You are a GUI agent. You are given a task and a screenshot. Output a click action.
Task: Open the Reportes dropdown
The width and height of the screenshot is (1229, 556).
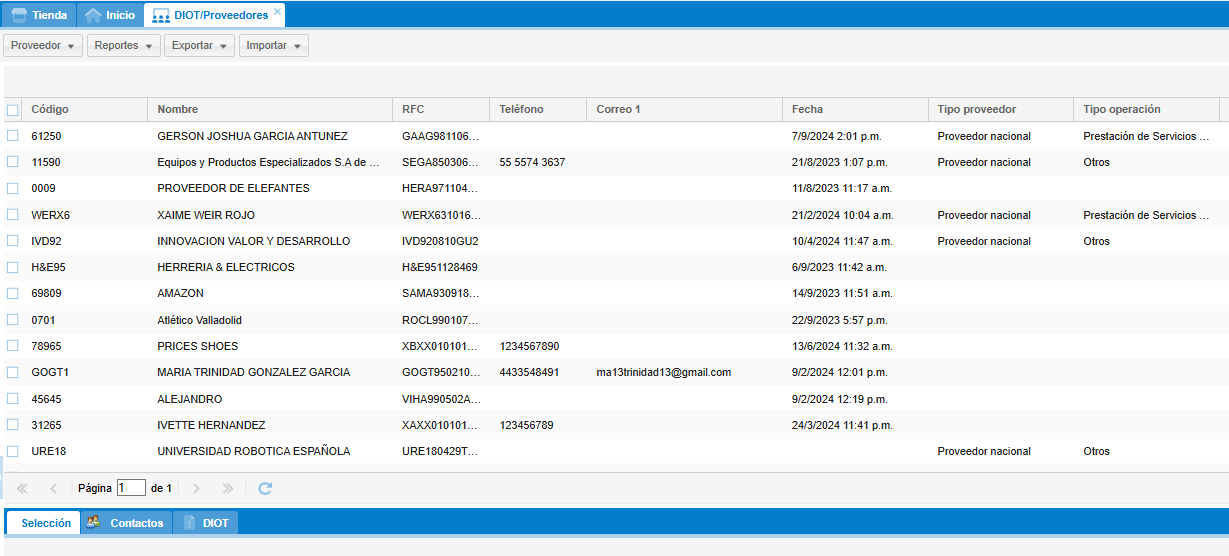(123, 46)
